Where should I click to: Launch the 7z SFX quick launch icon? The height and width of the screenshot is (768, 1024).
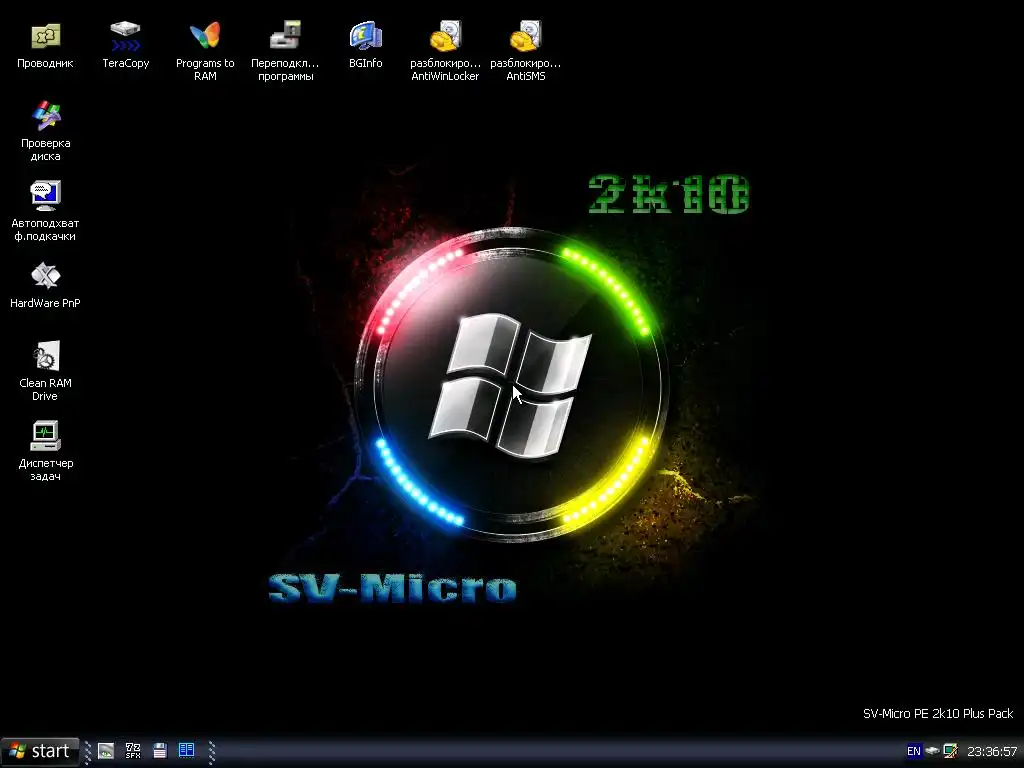tap(133, 751)
